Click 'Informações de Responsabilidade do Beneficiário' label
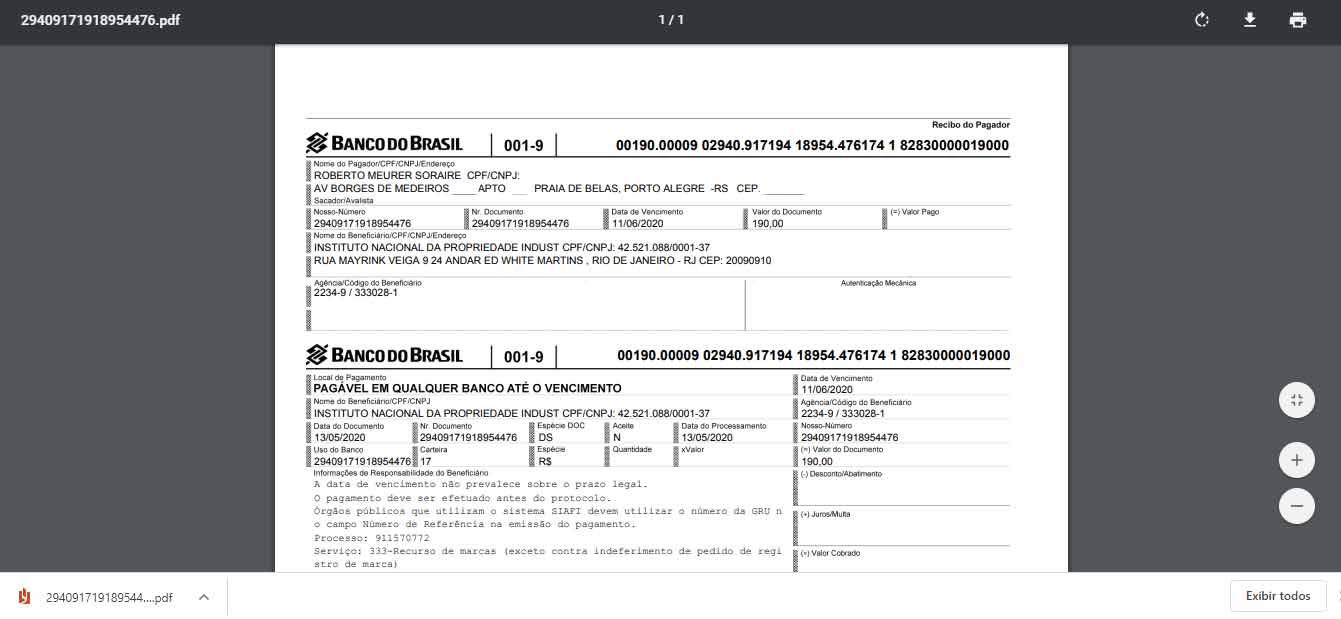This screenshot has width=1341, height=619. click(401, 473)
